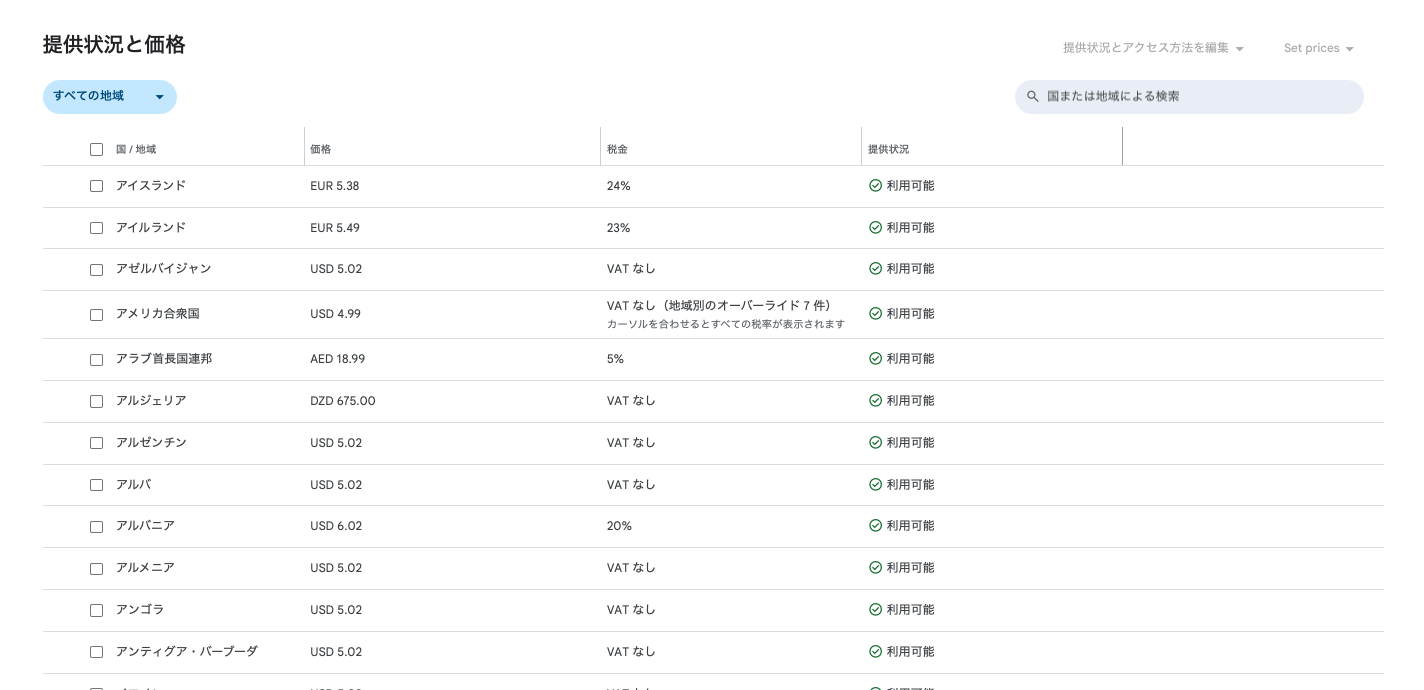
Task: Click availability check icon for アイスランド
Action: point(875,186)
